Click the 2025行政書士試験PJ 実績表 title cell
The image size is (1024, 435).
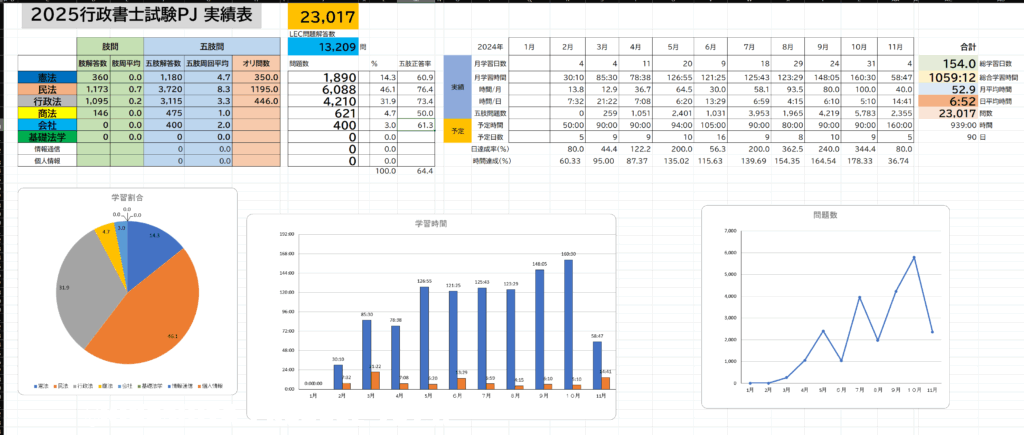[x=134, y=16]
